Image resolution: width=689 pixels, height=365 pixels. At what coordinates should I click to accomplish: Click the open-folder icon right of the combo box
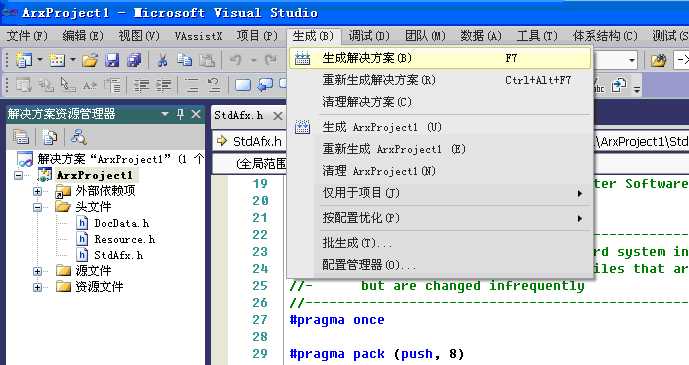click(x=658, y=60)
